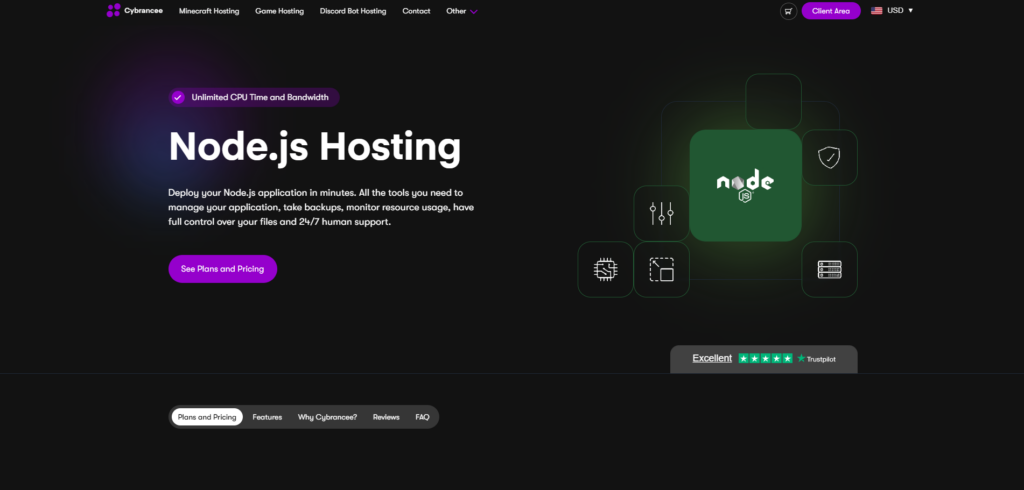Screen dimensions: 1024x490
Task: Click the Client Area button
Action: [x=831, y=11]
